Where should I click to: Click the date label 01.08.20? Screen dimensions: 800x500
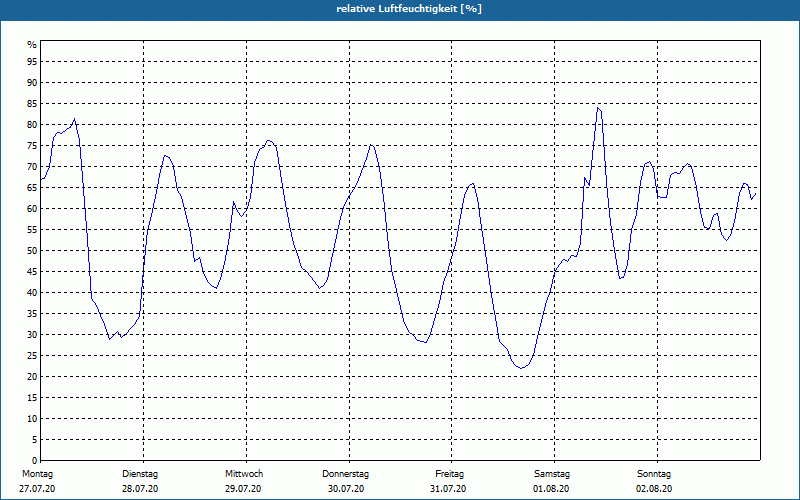(x=551, y=489)
